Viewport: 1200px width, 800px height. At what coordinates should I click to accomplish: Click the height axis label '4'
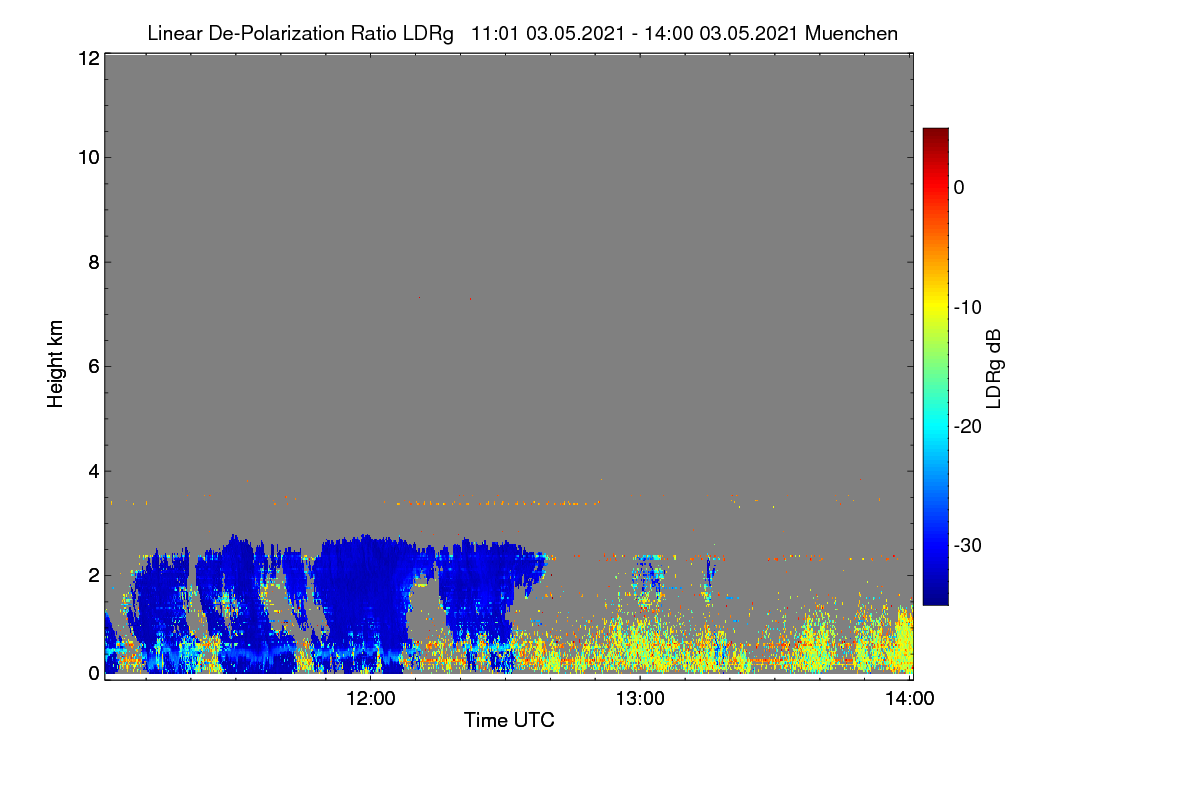pos(92,470)
